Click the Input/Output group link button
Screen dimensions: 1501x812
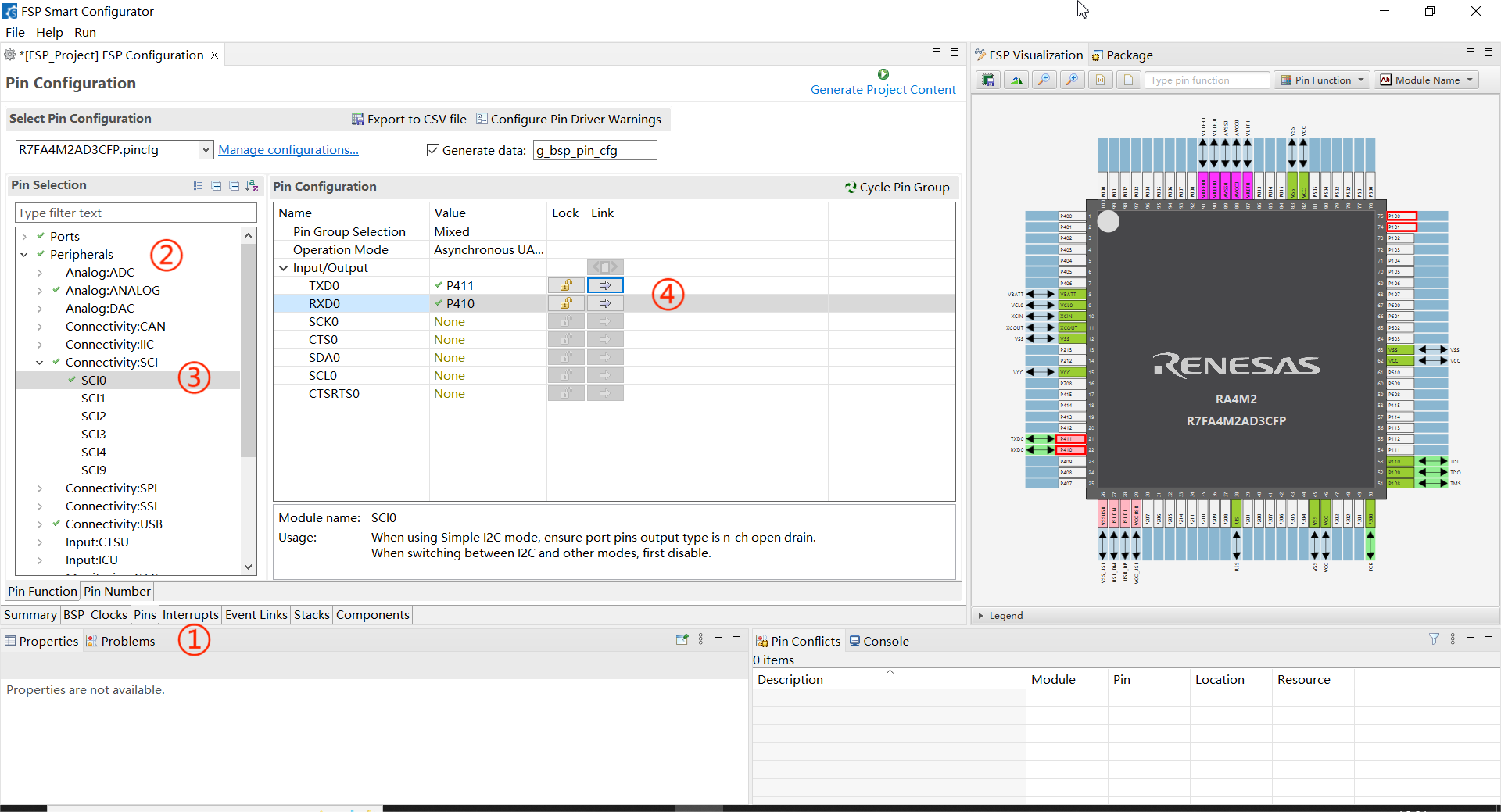pyautogui.click(x=605, y=267)
